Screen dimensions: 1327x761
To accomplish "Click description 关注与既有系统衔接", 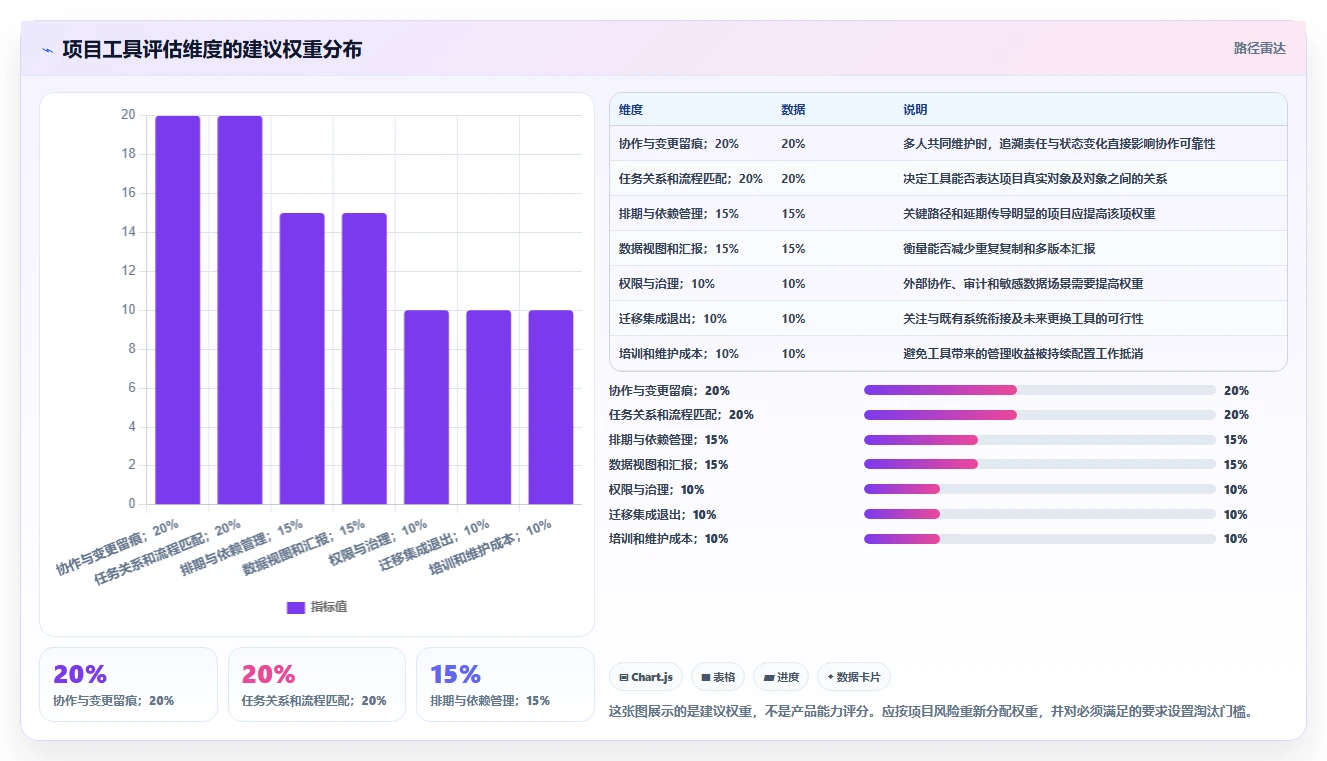I will [x=1023, y=318].
